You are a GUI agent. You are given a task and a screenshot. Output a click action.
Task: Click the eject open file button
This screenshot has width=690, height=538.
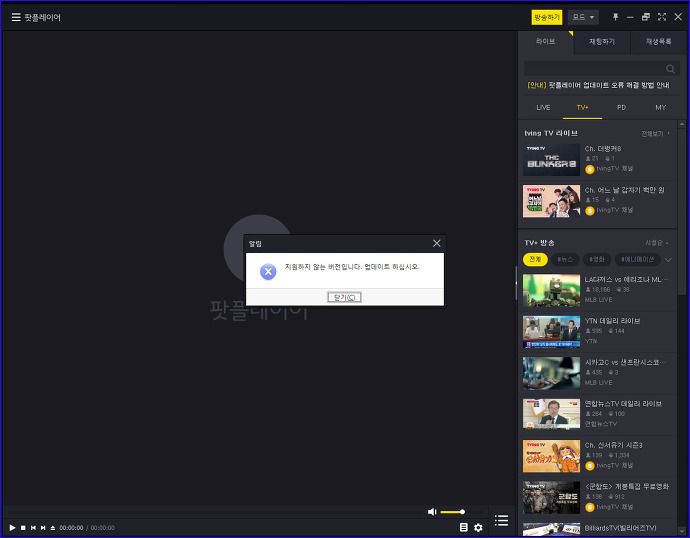[x=53, y=527]
